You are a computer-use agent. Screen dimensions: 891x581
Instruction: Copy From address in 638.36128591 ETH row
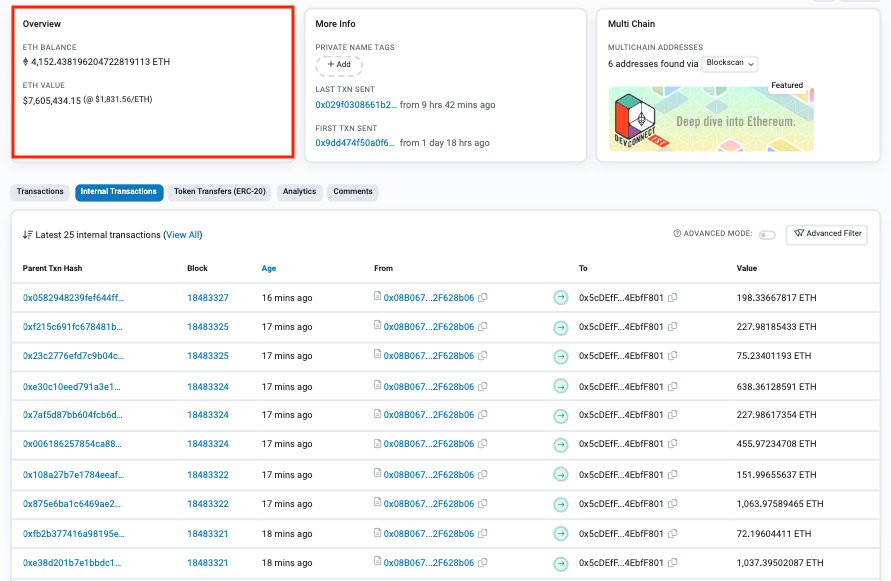[x=482, y=386]
